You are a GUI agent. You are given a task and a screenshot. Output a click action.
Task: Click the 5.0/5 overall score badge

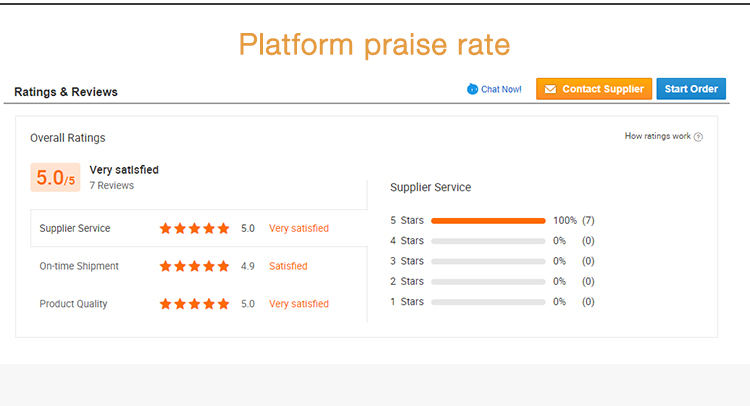pos(55,178)
